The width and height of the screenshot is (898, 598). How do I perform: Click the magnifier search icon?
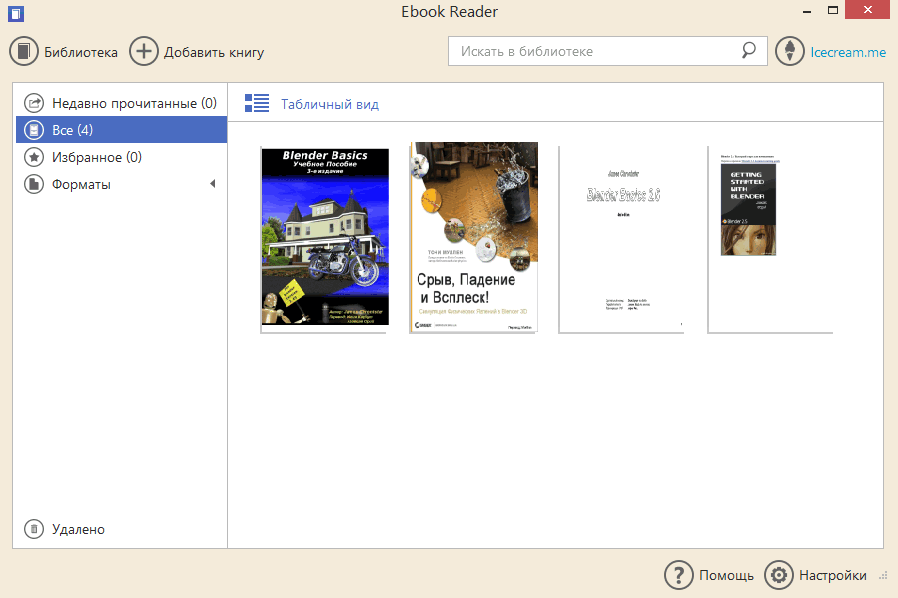748,50
